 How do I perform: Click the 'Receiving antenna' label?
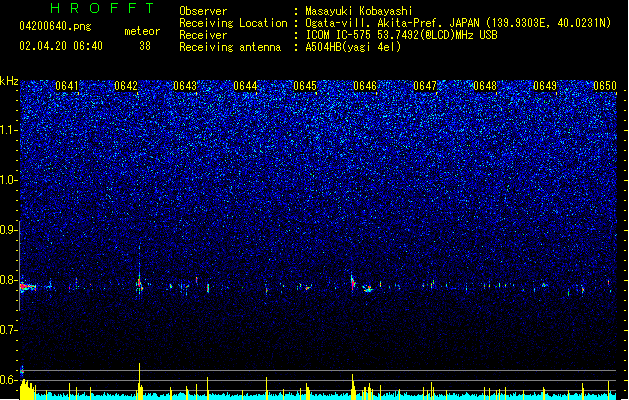coord(230,47)
